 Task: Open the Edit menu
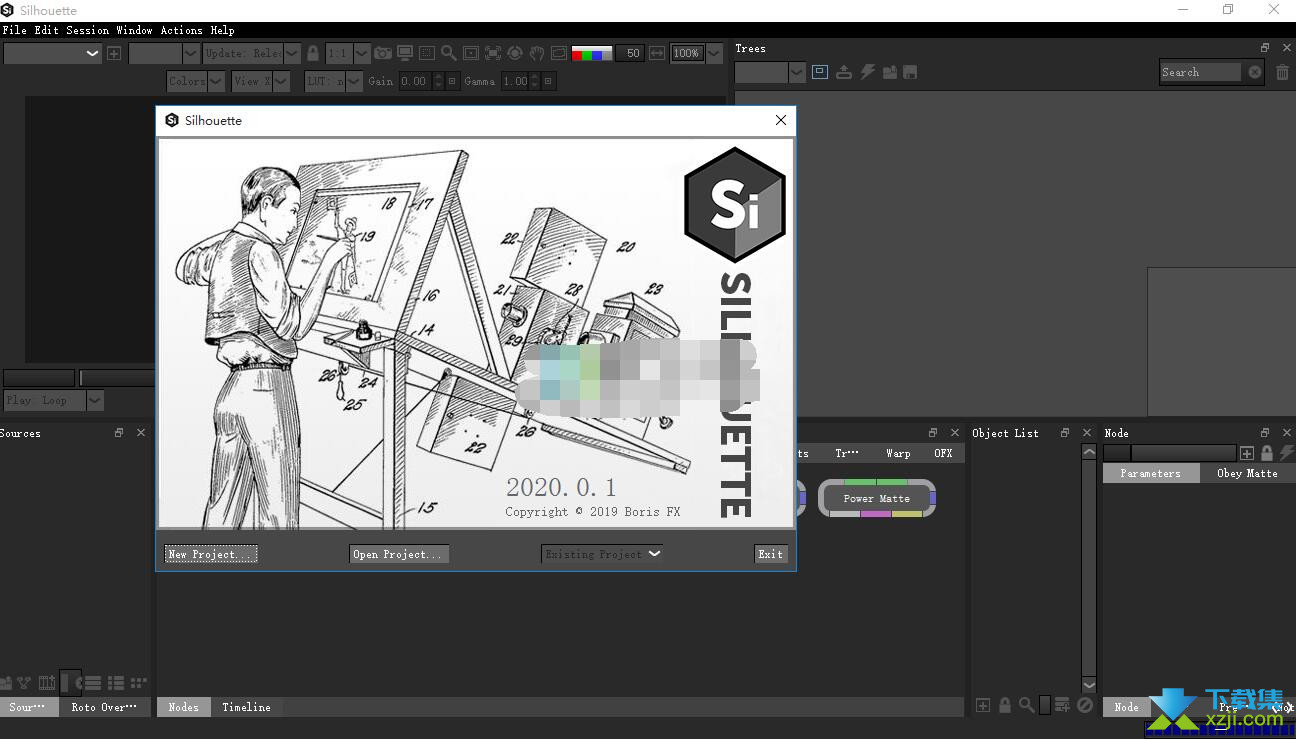click(46, 30)
